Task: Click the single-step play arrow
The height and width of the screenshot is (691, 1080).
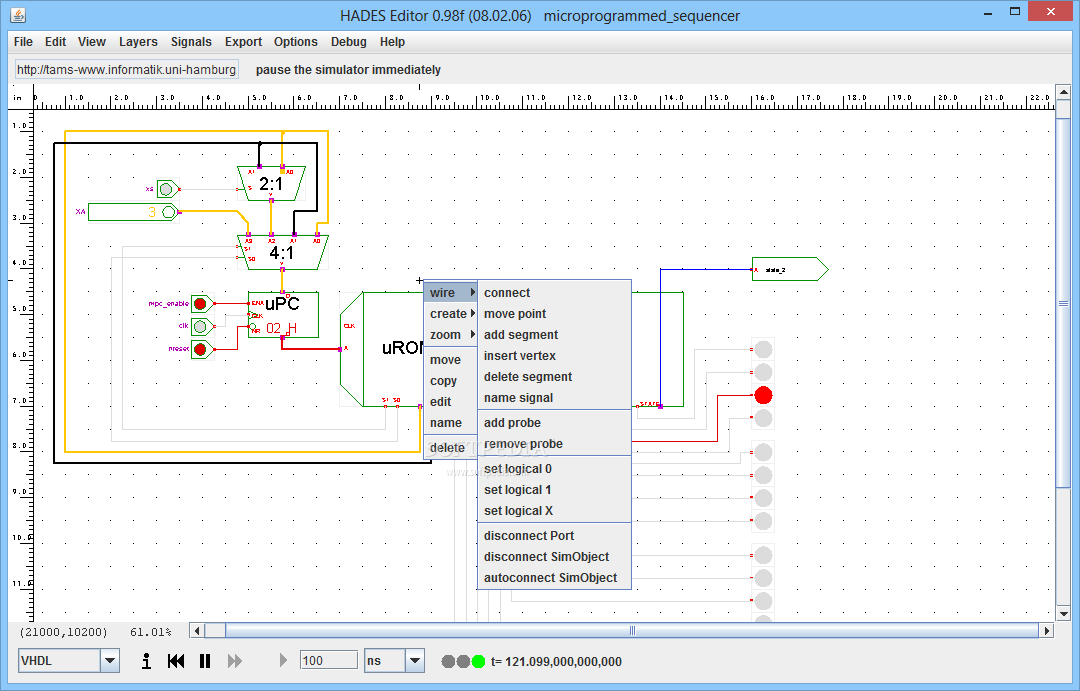Action: point(283,661)
